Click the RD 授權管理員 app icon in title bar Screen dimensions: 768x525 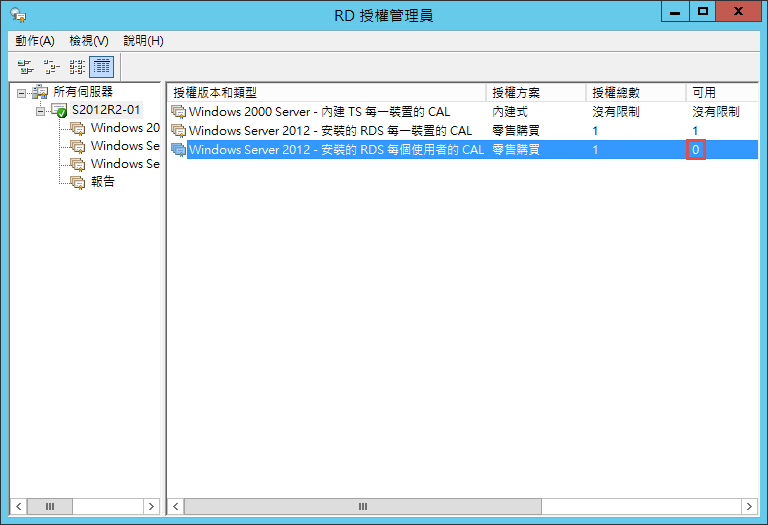19,15
